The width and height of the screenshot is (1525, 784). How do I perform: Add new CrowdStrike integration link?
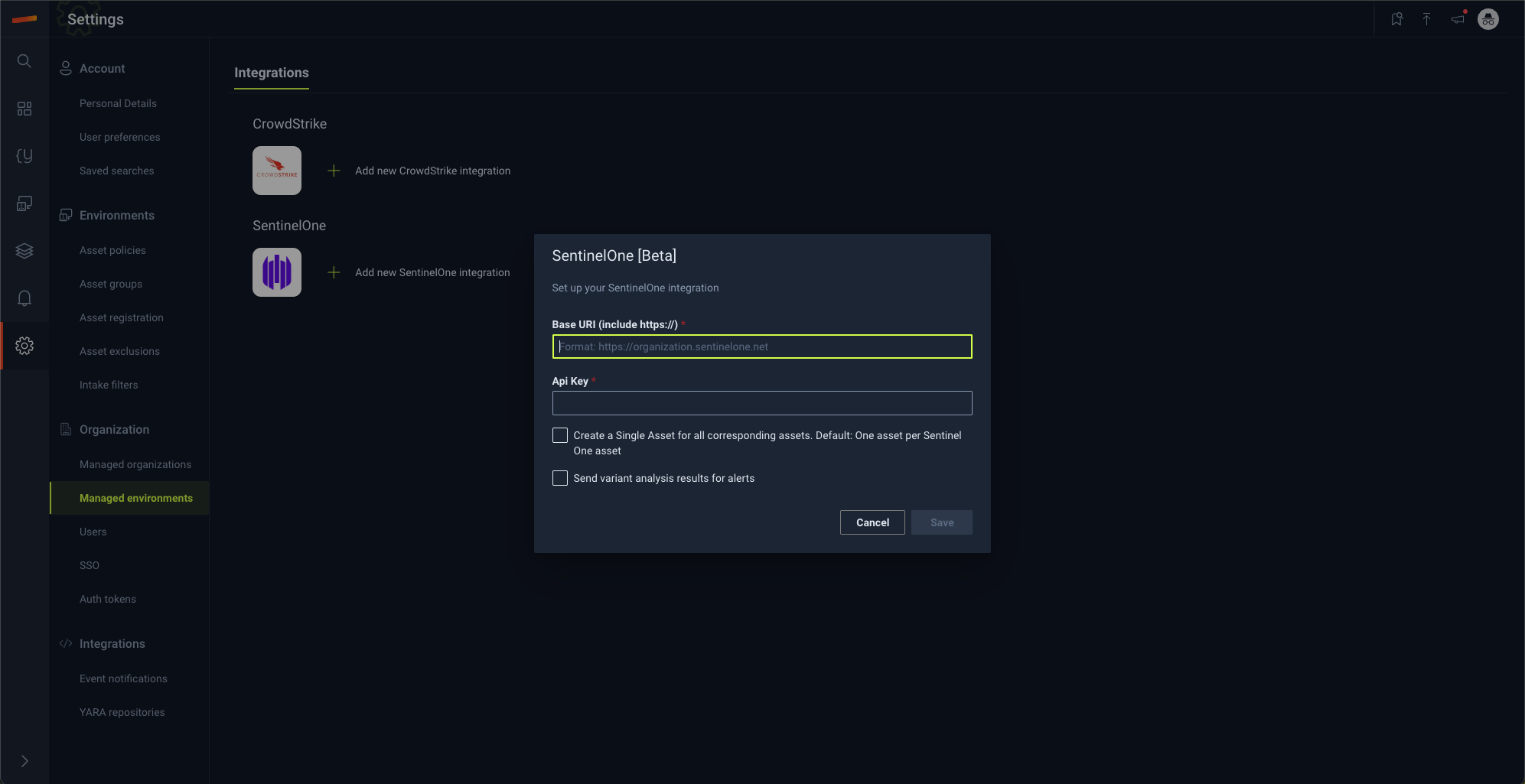[432, 171]
